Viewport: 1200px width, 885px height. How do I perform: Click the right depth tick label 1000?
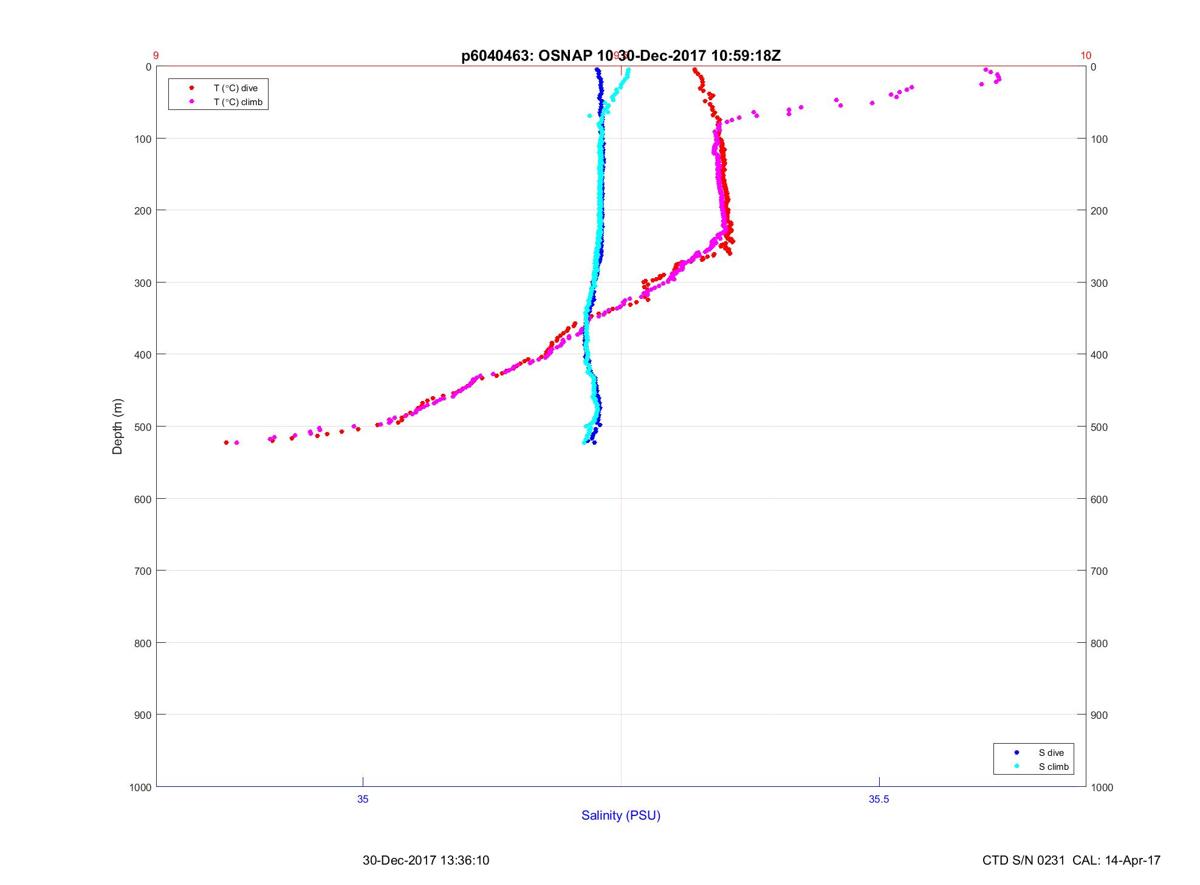(x=1104, y=787)
